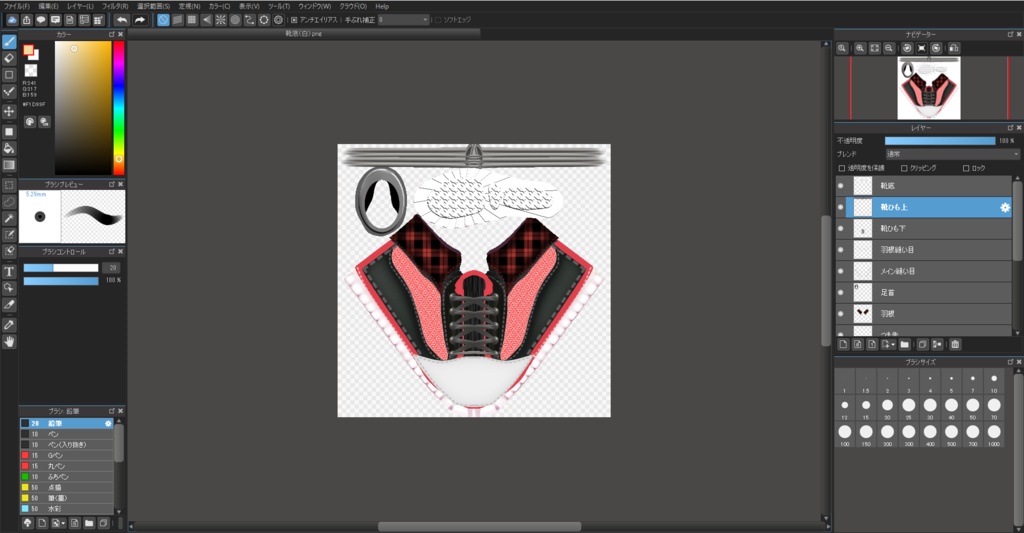Image resolution: width=1024 pixels, height=533 pixels.
Task: Click the rainbow hue strip
Action: point(119,108)
